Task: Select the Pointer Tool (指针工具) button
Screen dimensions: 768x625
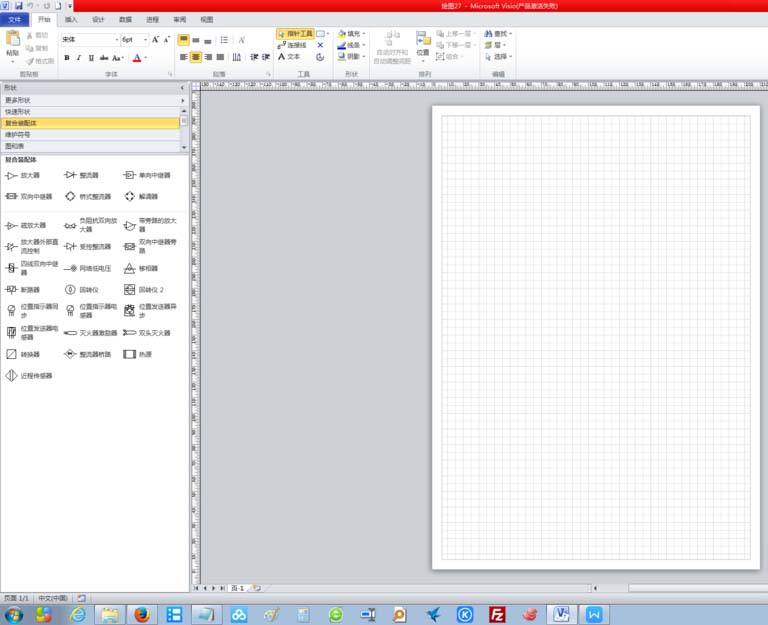Action: click(295, 34)
